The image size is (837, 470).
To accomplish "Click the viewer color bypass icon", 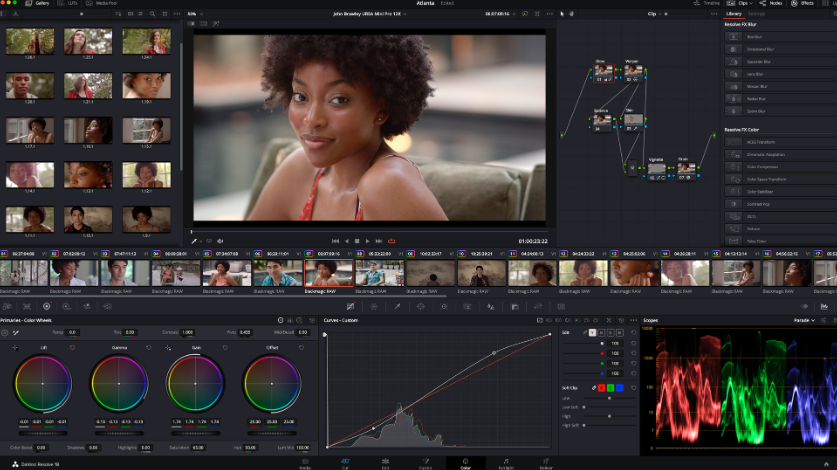I will click(x=525, y=14).
